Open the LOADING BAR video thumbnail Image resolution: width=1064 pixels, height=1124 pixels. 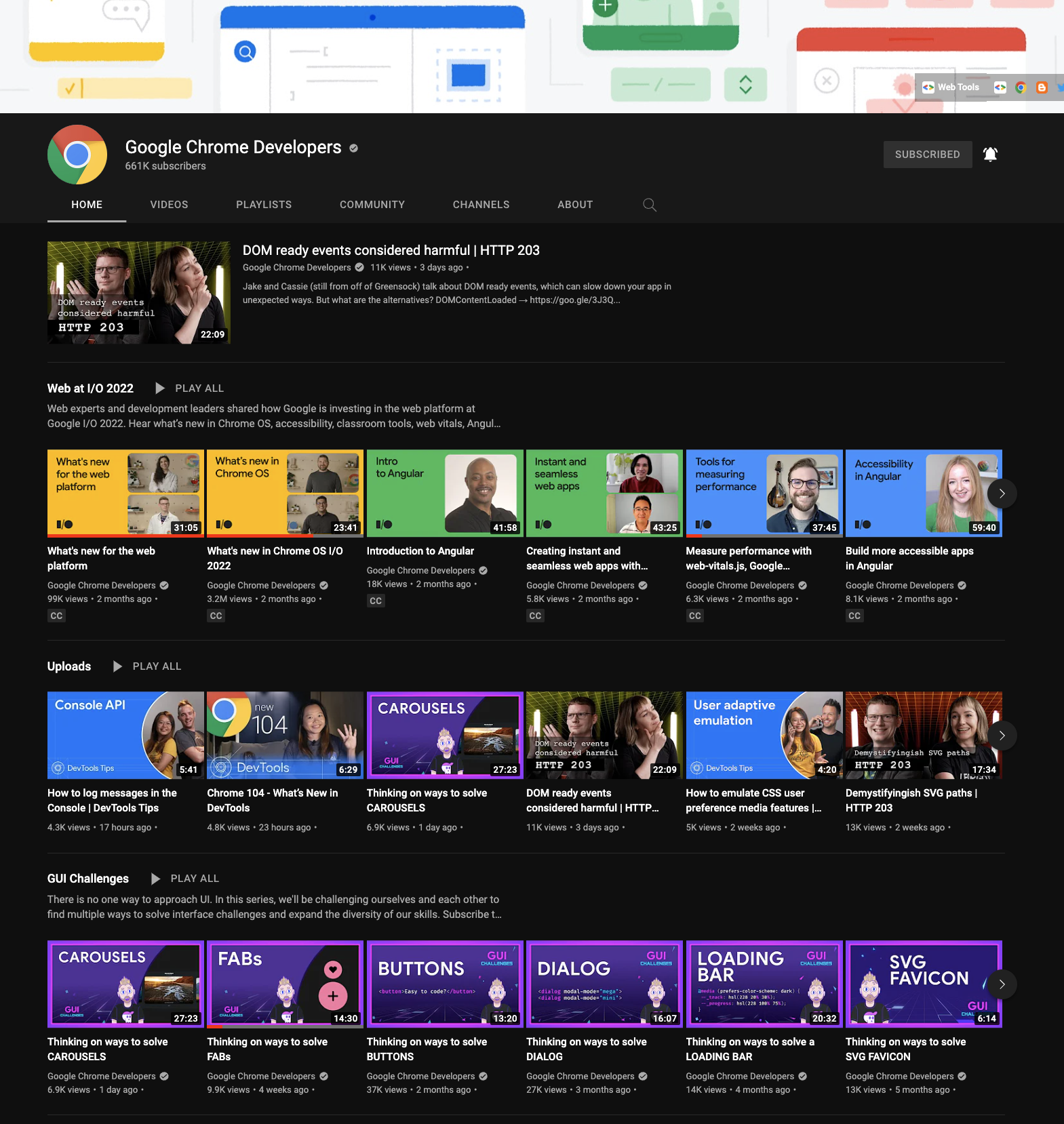tap(764, 984)
